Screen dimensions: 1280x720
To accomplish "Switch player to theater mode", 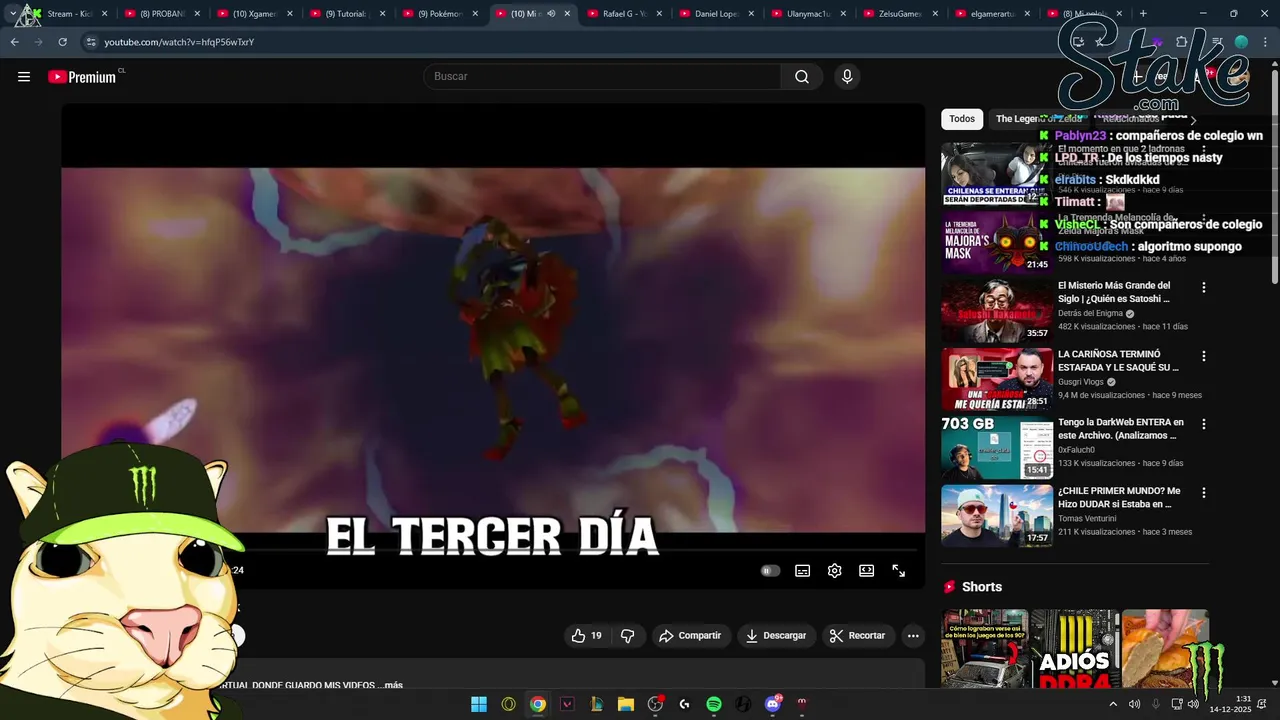I will tap(866, 571).
